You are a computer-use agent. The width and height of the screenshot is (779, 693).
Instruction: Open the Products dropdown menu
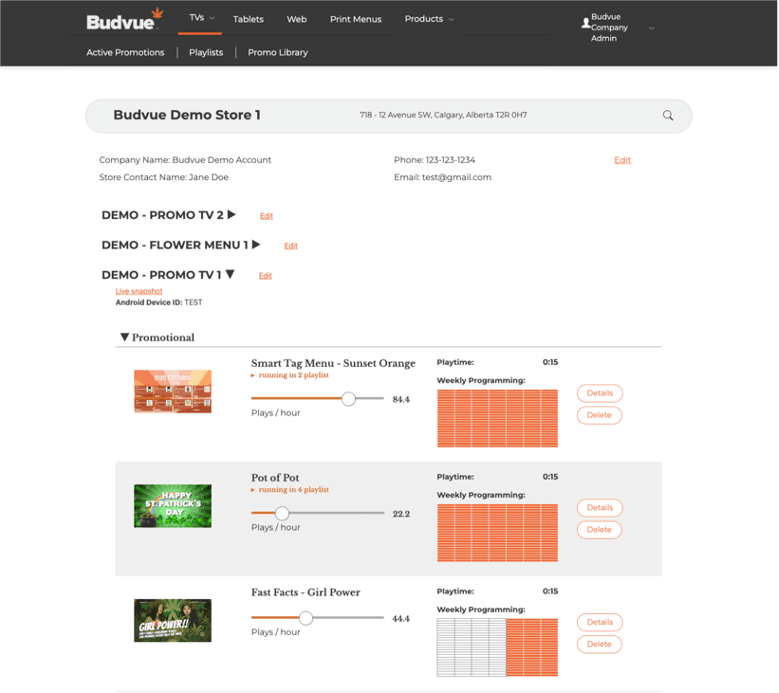(x=429, y=19)
